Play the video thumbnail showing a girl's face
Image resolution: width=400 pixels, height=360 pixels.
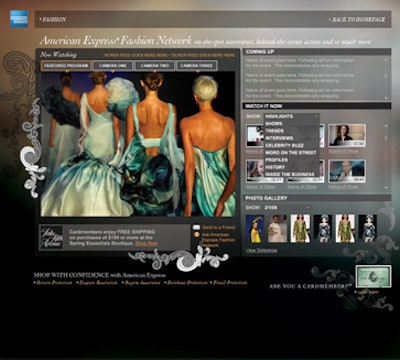255,171
